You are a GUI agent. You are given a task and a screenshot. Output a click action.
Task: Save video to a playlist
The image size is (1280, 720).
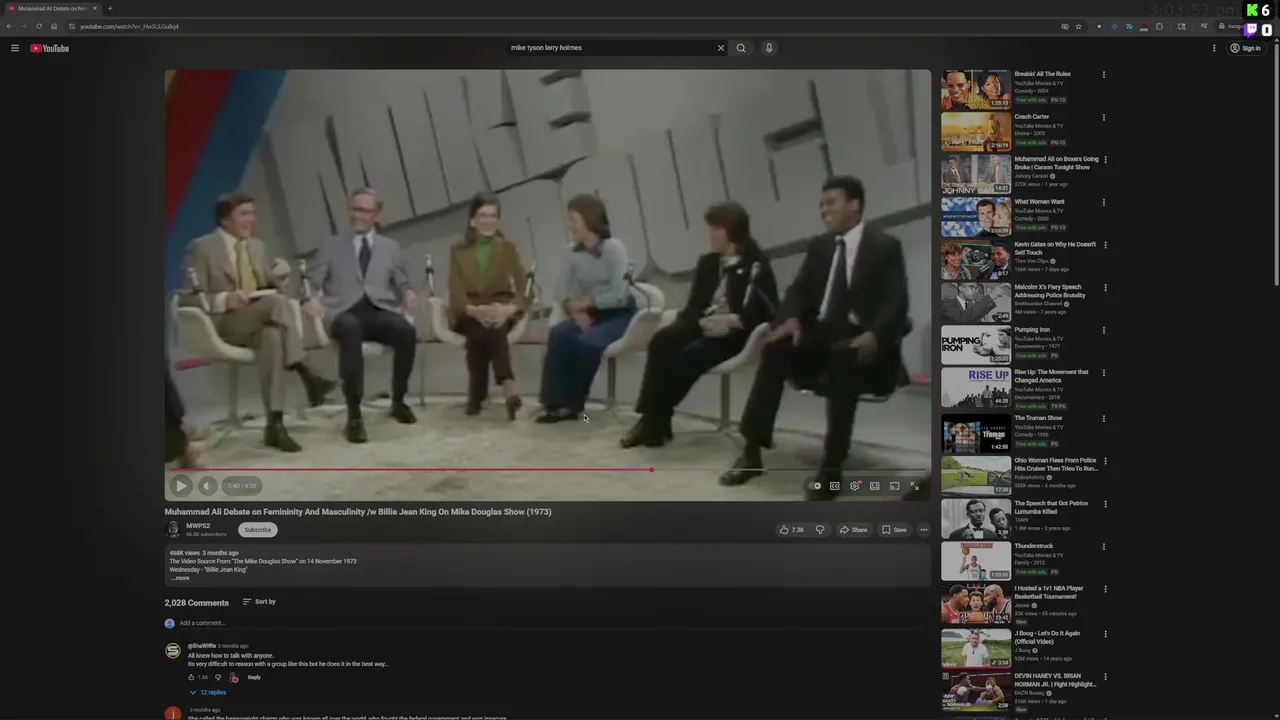click(894, 530)
